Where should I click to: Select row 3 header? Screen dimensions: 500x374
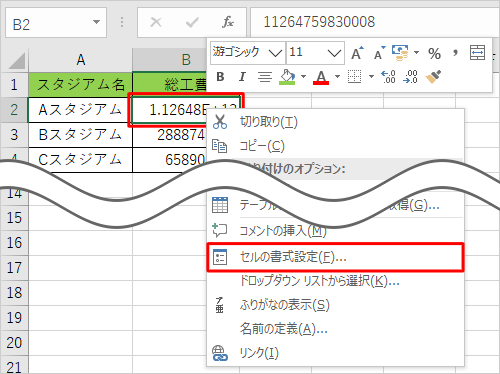point(14,135)
